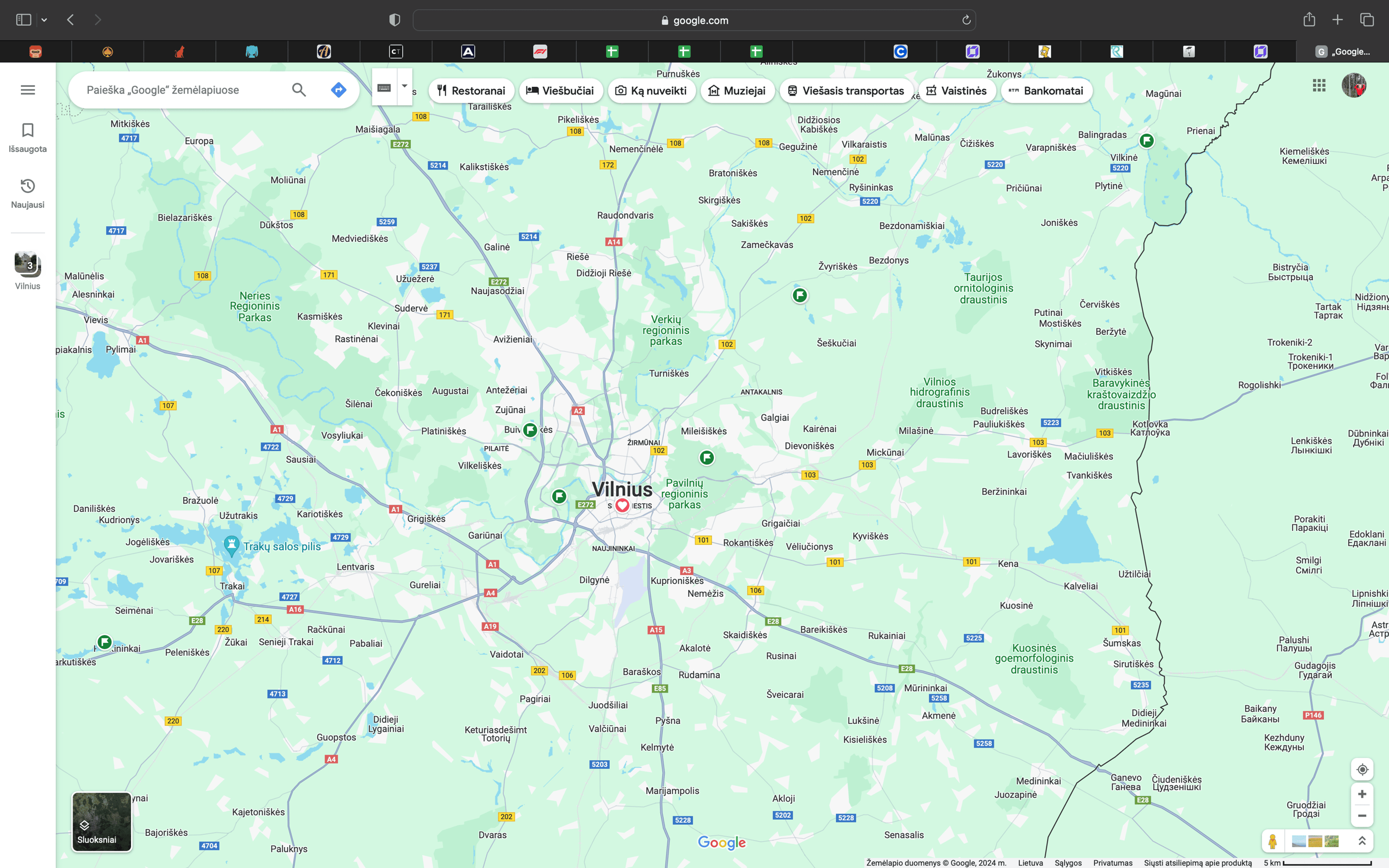The height and width of the screenshot is (868, 1389).
Task: Select the Restoranai category chip
Action: click(x=471, y=91)
